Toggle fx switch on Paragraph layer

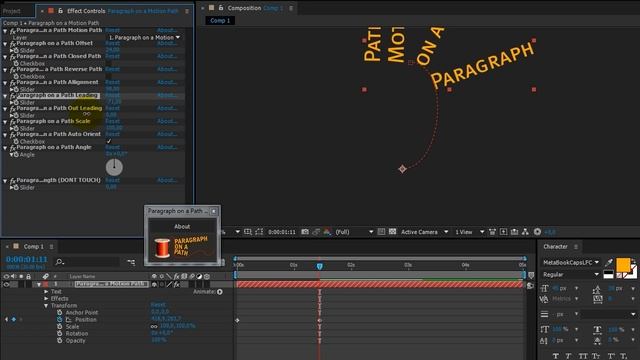pos(176,284)
